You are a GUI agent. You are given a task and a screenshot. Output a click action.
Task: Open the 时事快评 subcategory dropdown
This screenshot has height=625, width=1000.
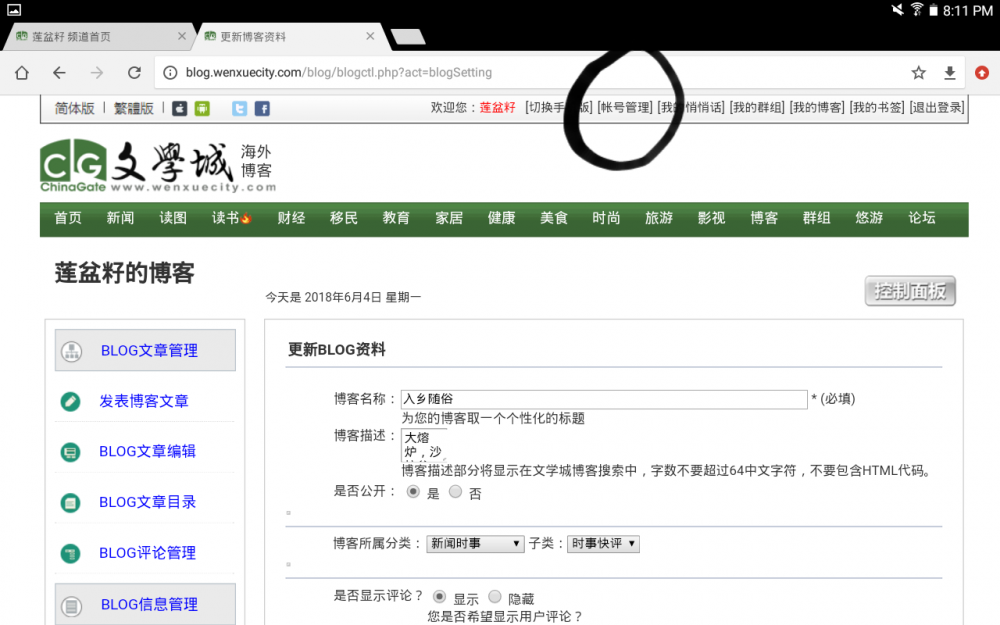(603, 544)
